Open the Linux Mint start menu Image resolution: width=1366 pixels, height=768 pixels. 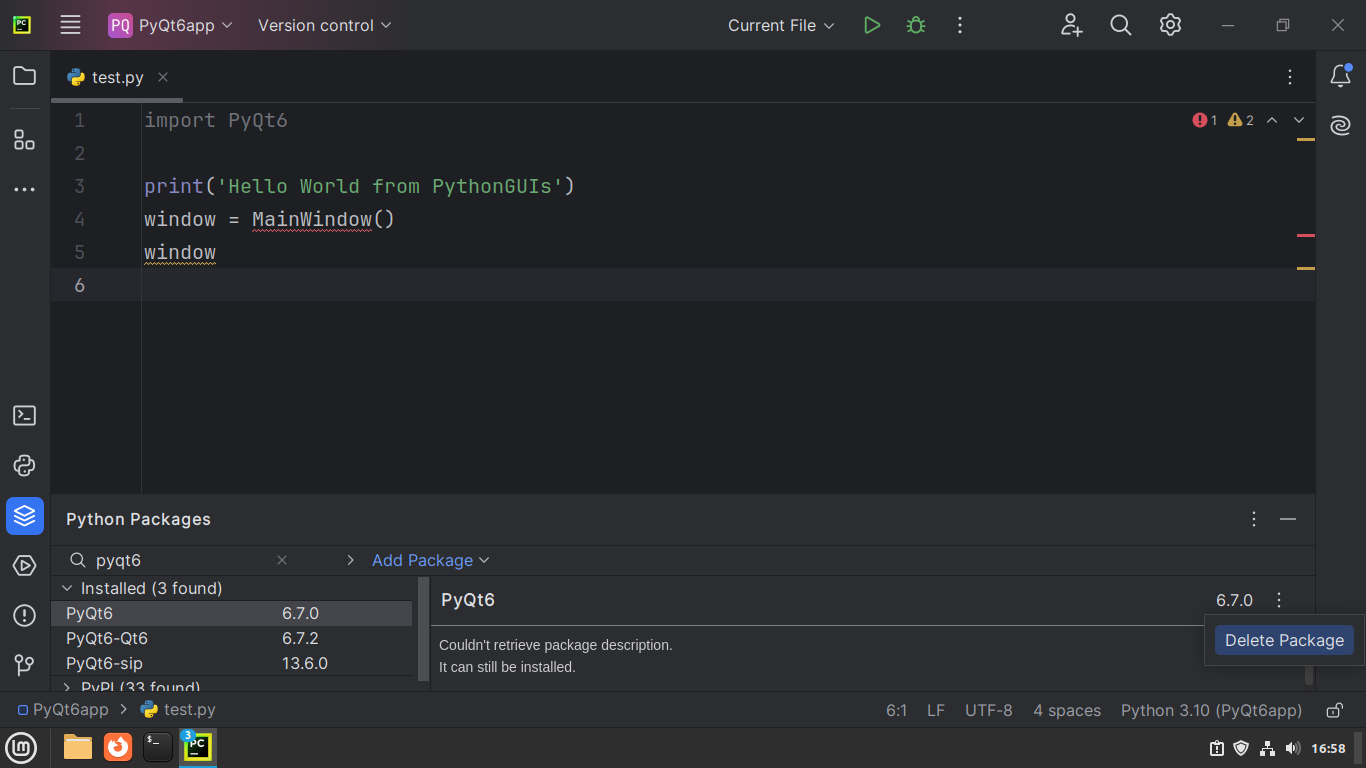point(21,747)
